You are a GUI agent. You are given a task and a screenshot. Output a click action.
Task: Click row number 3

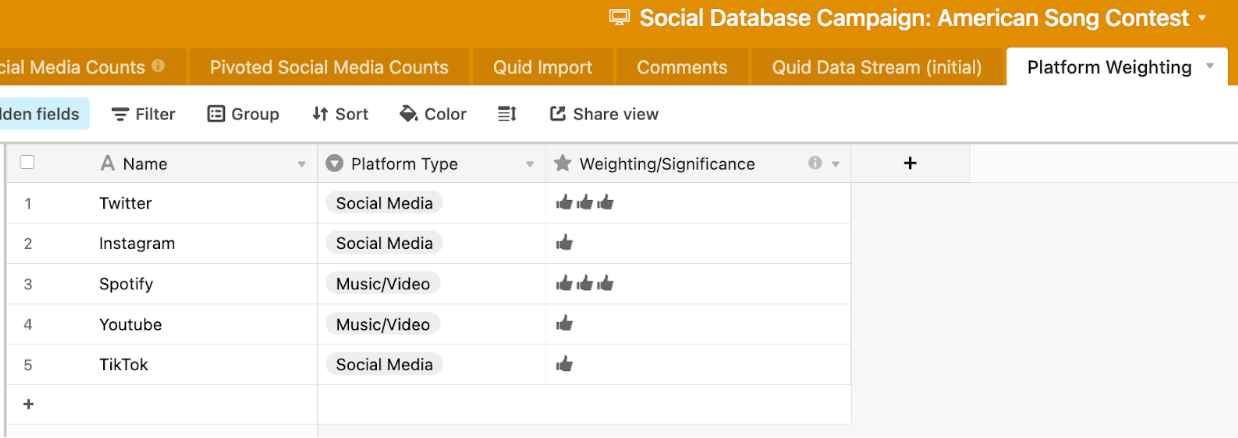[x=28, y=284]
